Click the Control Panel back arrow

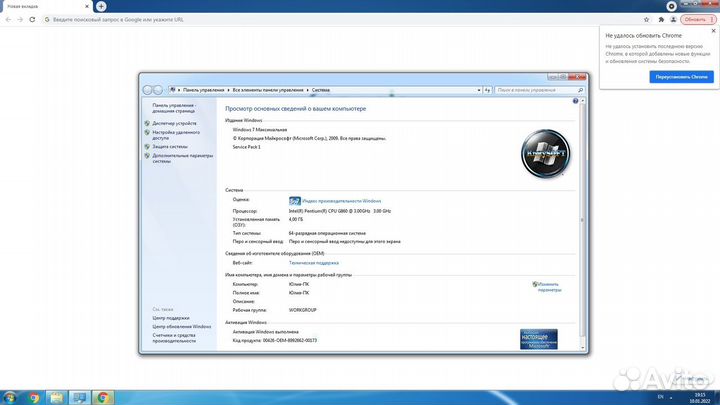(146, 90)
